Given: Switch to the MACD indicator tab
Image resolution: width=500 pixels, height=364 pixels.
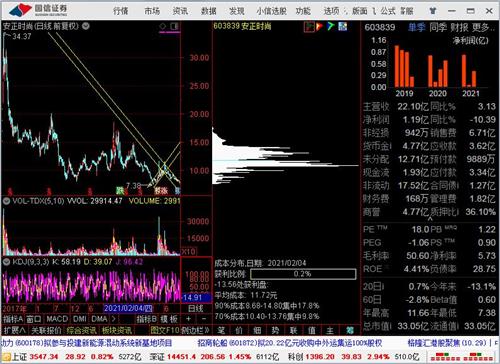Looking at the screenshot, I should 57,319.
